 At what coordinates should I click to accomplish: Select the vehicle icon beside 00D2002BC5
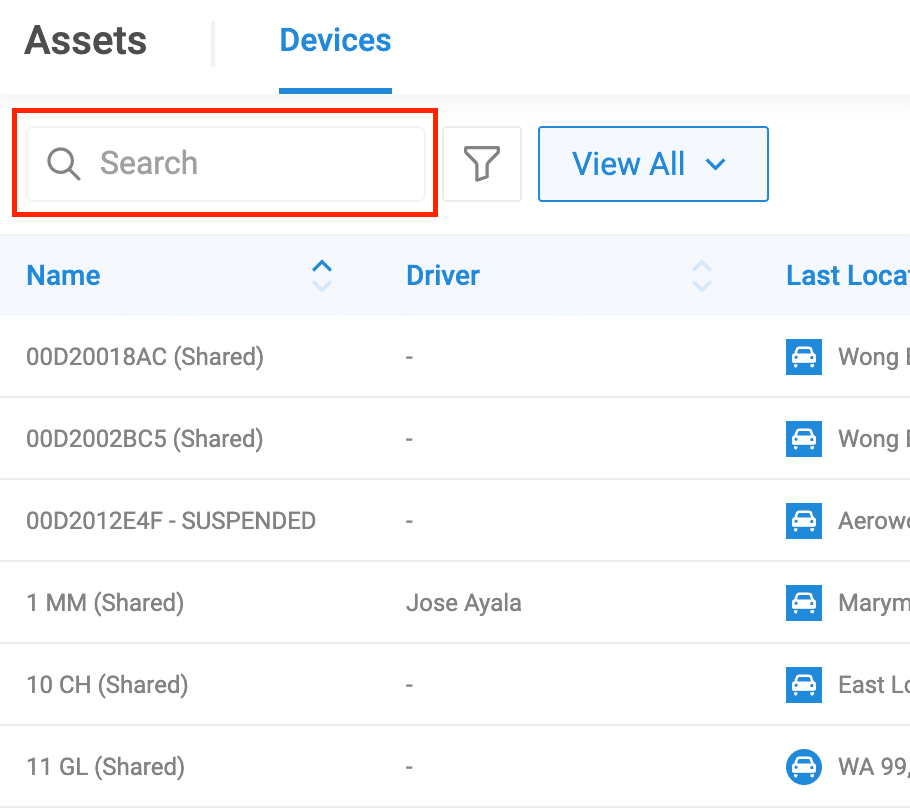click(803, 439)
